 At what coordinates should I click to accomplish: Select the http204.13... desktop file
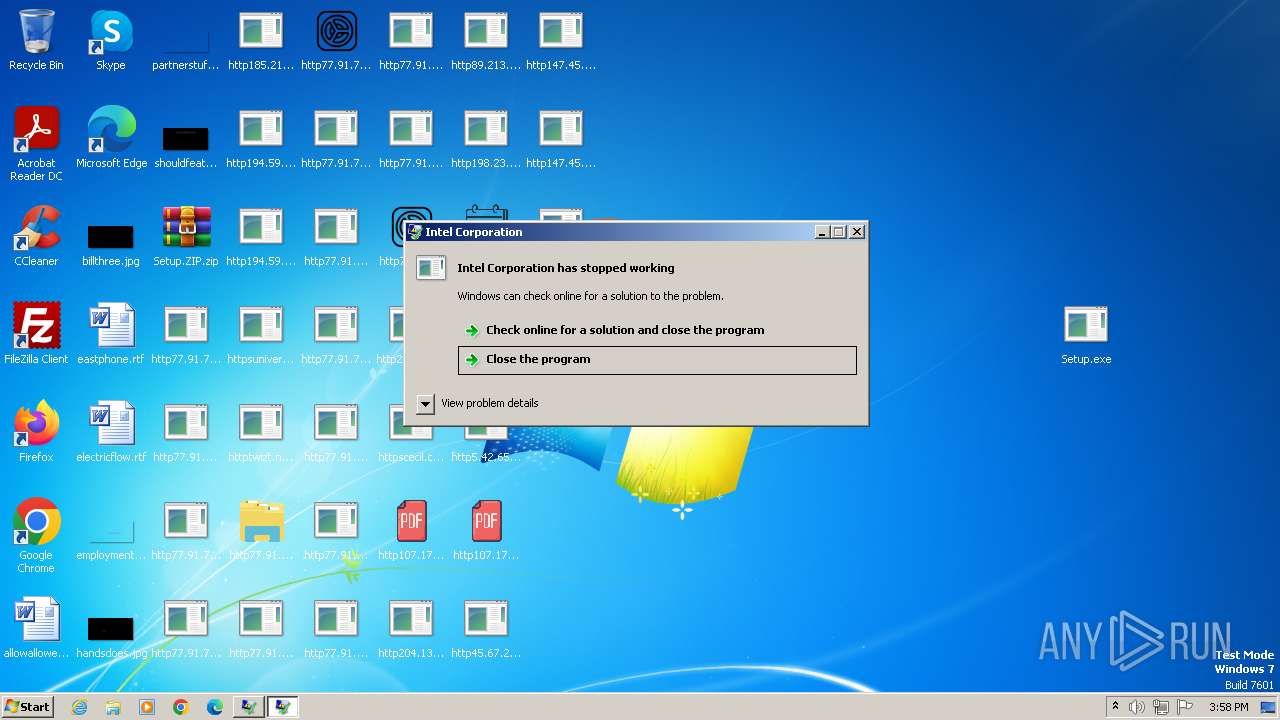point(411,629)
